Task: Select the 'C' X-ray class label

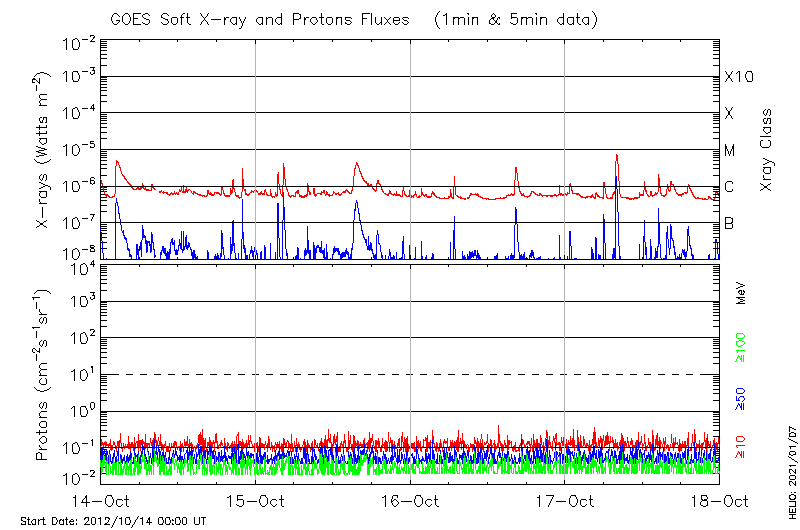Action: click(x=729, y=187)
